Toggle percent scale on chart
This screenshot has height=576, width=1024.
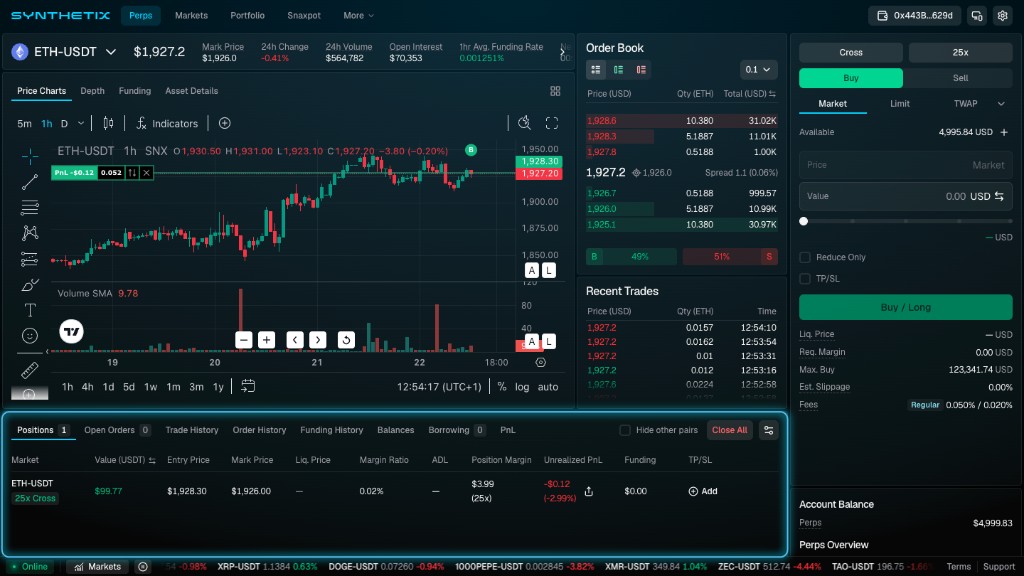pyautogui.click(x=502, y=387)
